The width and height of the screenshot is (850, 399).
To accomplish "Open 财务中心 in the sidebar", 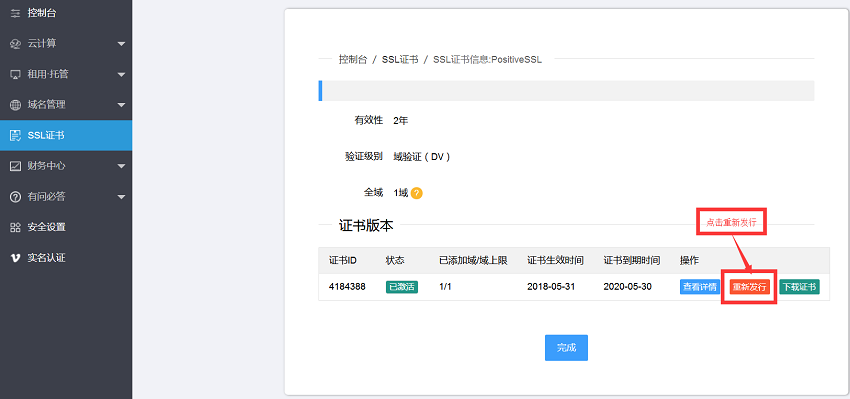I will [66, 166].
